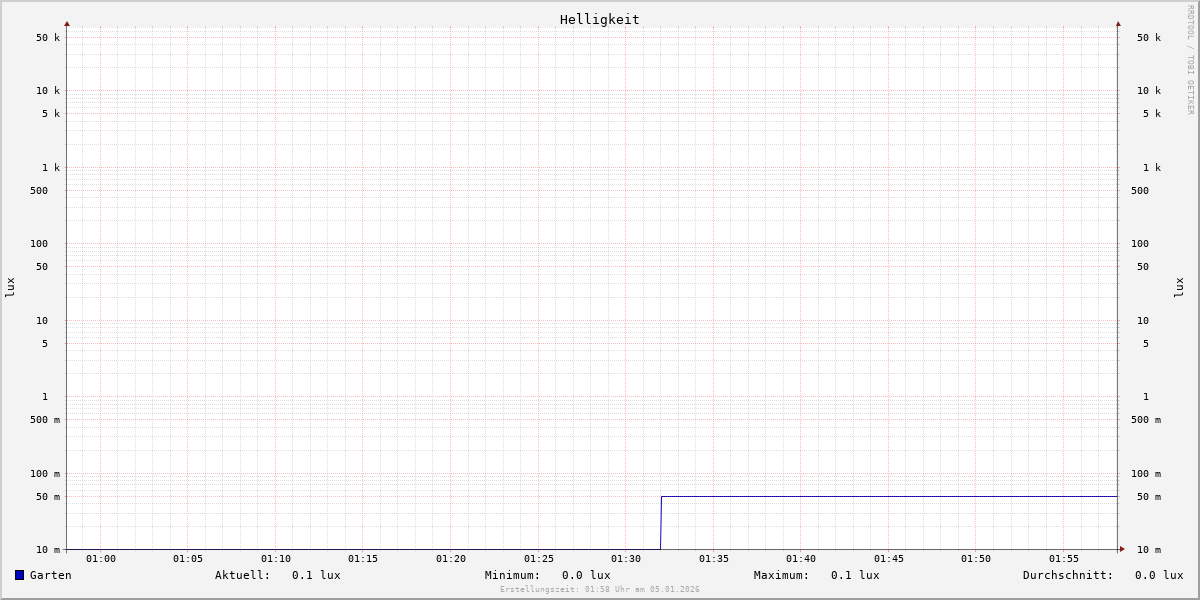Click the 01:45 time axis label

click(x=889, y=559)
